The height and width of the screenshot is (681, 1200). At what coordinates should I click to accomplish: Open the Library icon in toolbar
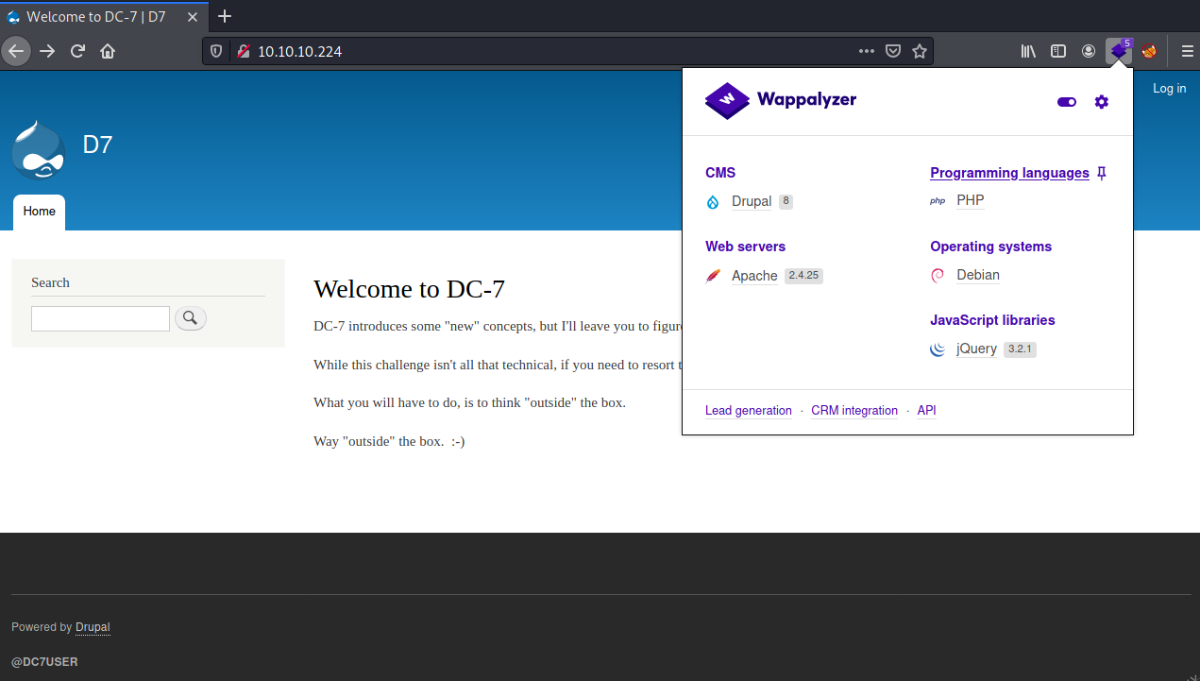click(x=1028, y=51)
